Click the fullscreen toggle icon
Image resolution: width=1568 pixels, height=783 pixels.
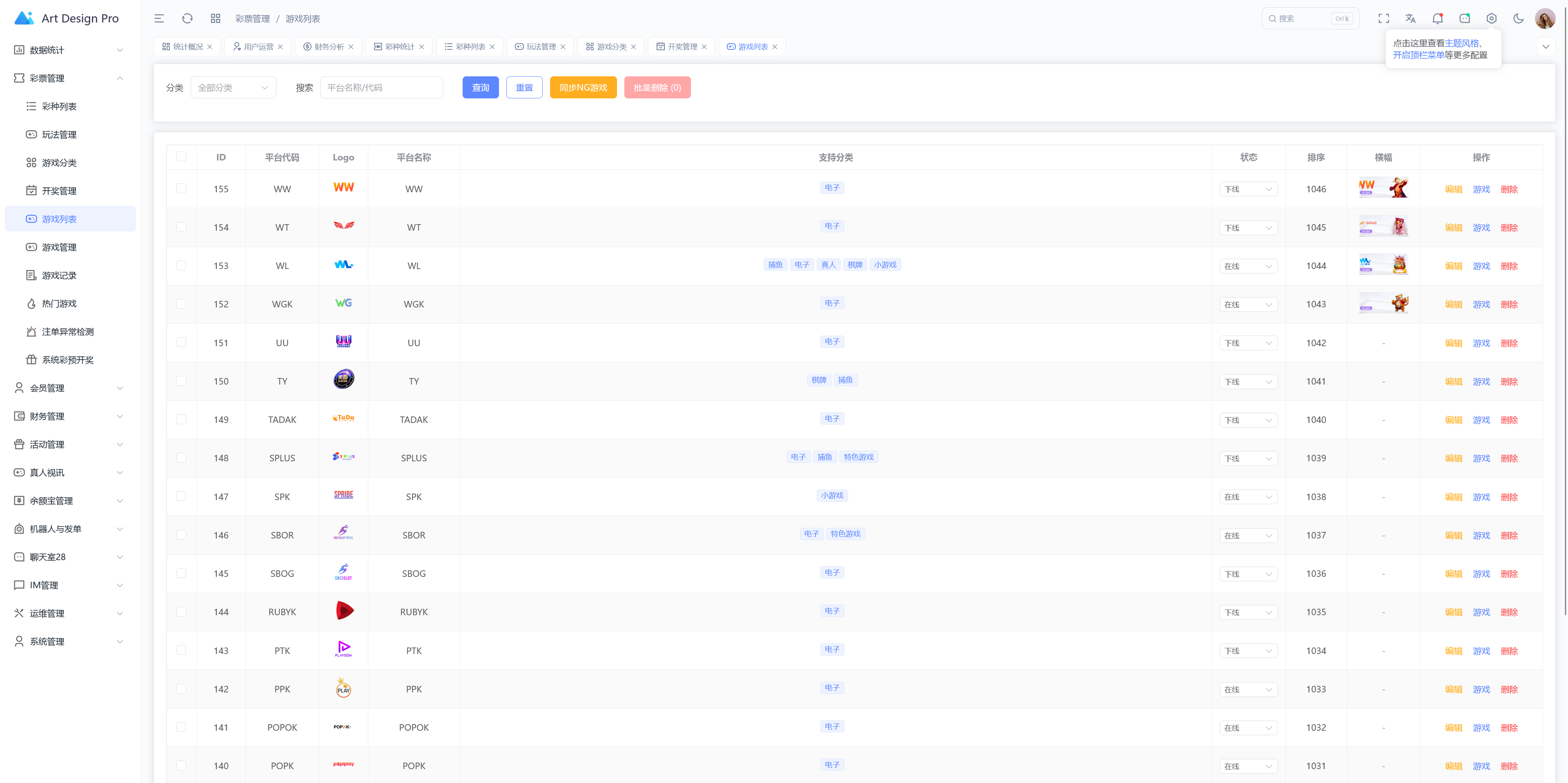pos(1383,18)
